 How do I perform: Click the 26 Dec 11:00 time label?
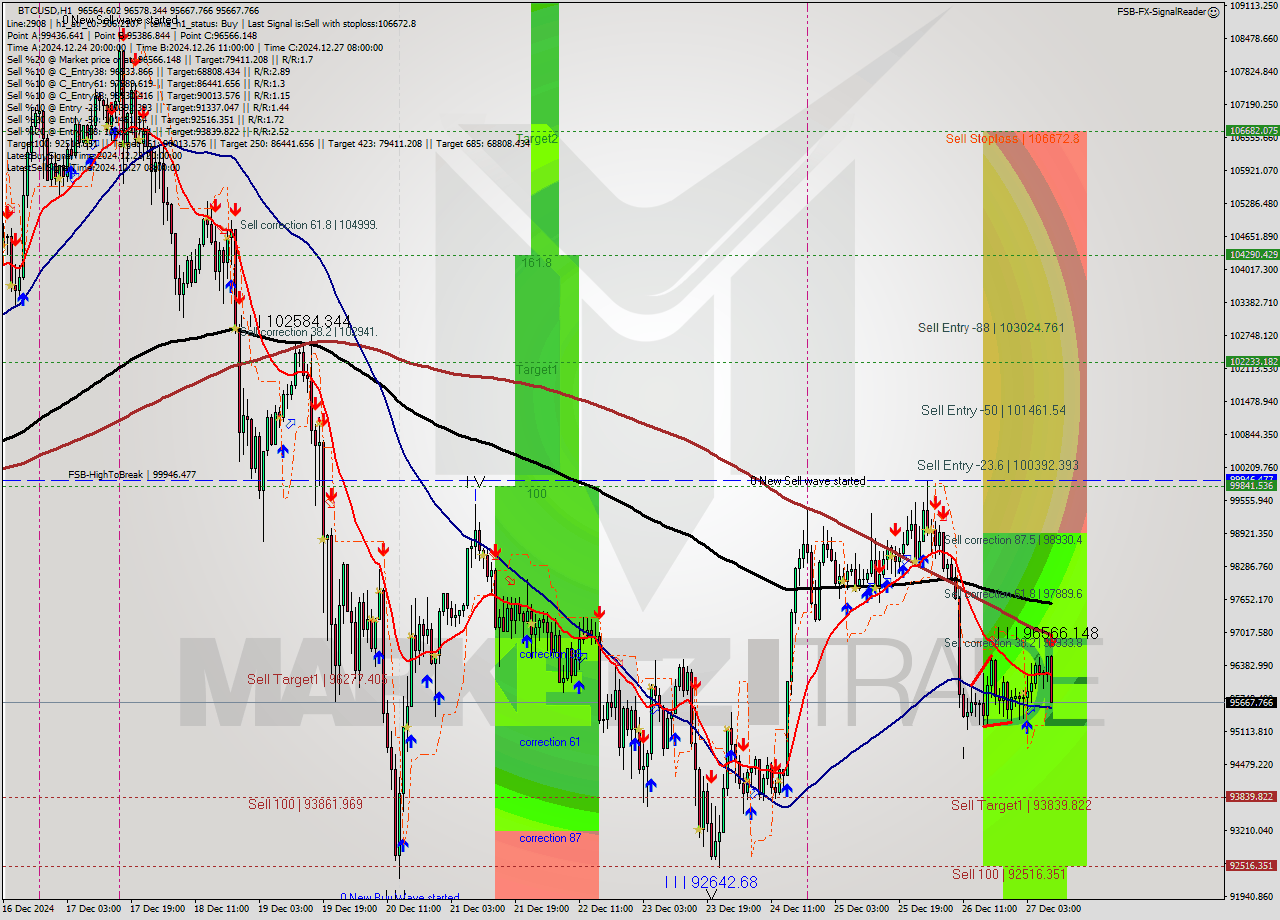pyautogui.click(x=988, y=910)
